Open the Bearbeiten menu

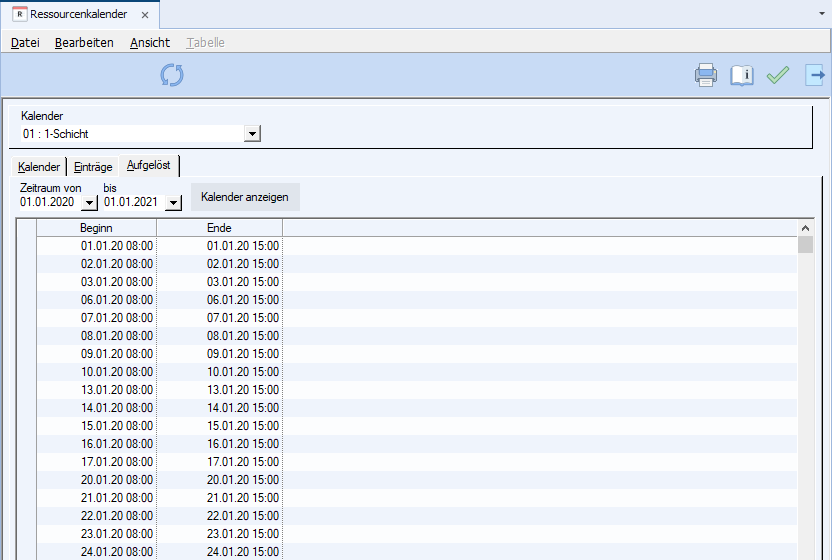coord(84,43)
